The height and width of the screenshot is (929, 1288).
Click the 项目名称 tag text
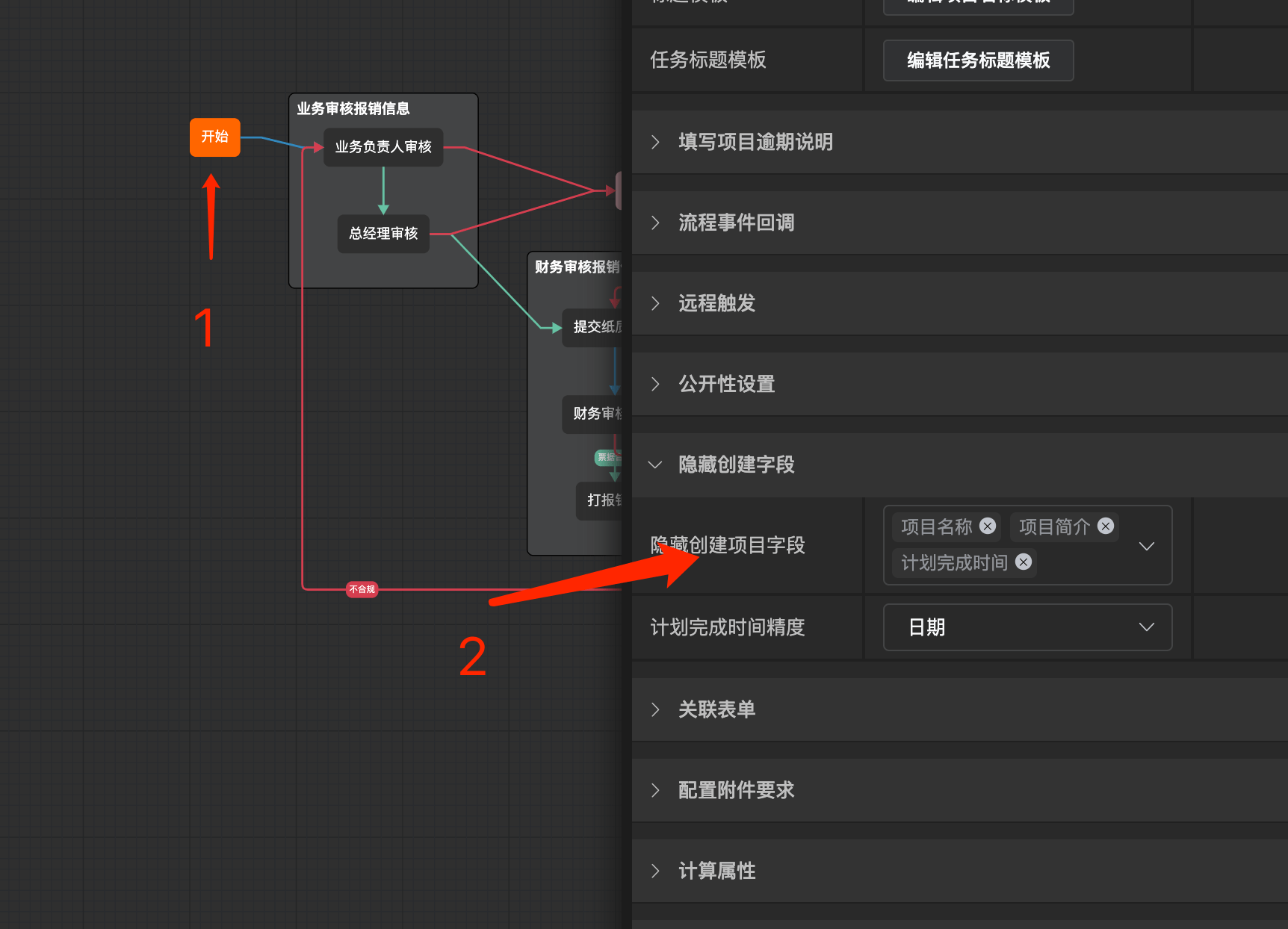pos(937,526)
